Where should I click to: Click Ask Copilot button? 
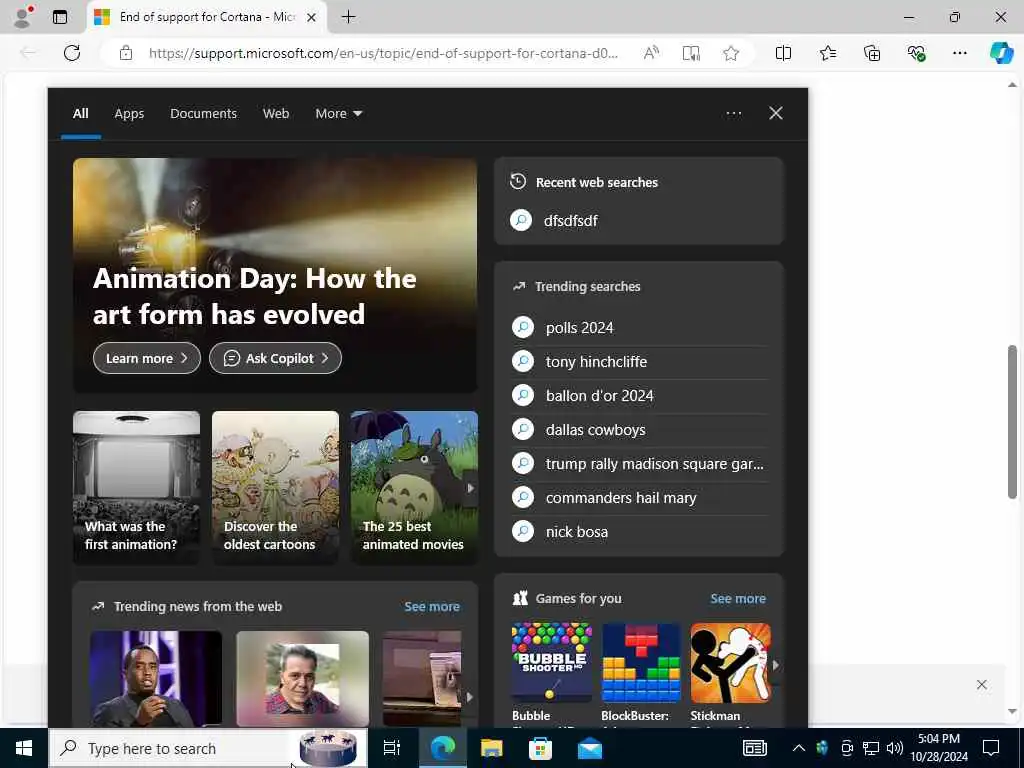(x=275, y=358)
